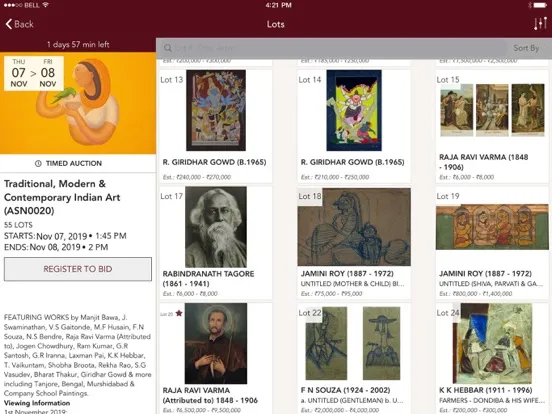Open Lot 15 Raja Ravi Varma prints

[492, 110]
